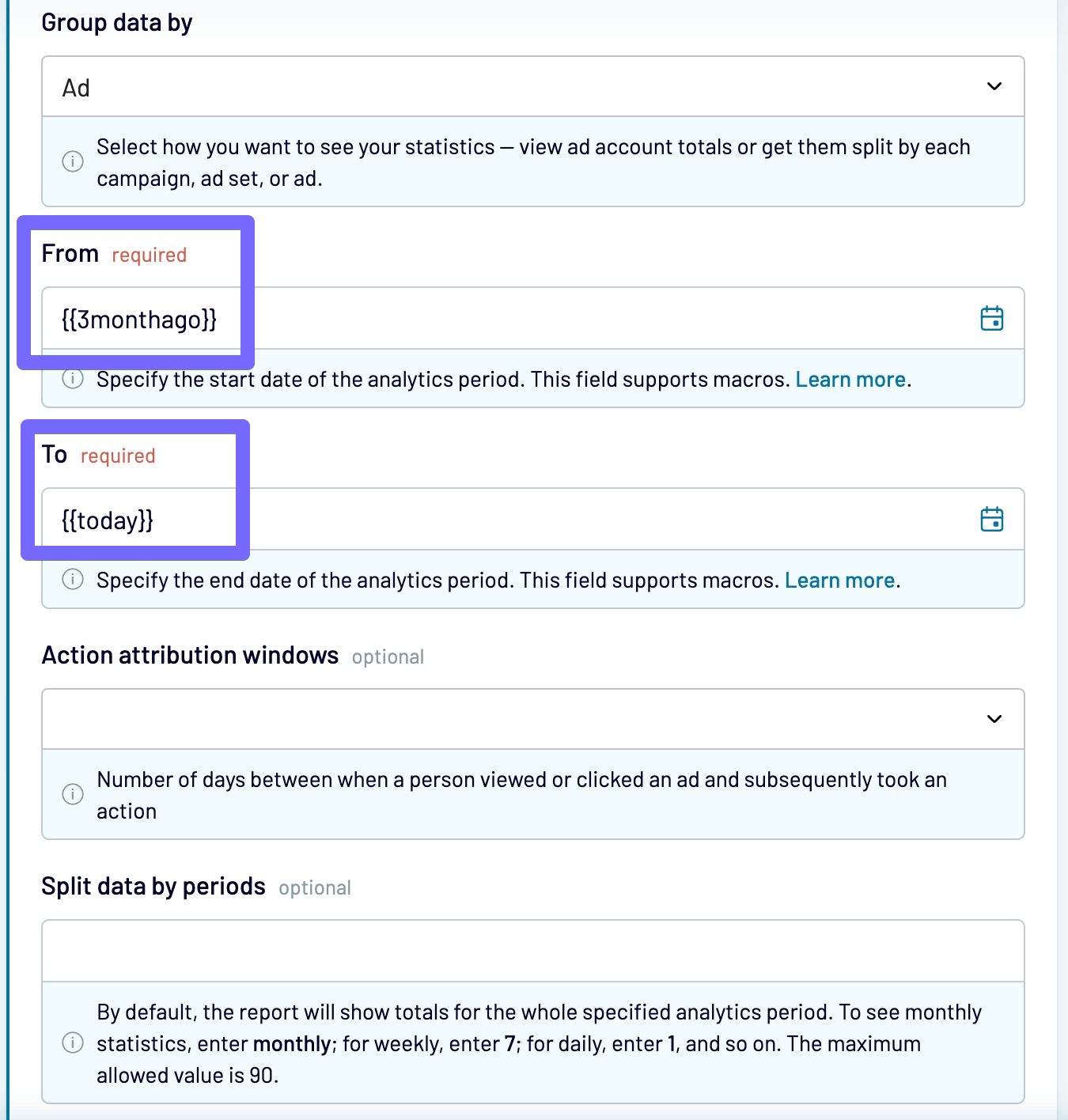Screen dimensions: 1068x1120
Task: Focus the From field with {{3monthago}}
Action: click(532, 318)
